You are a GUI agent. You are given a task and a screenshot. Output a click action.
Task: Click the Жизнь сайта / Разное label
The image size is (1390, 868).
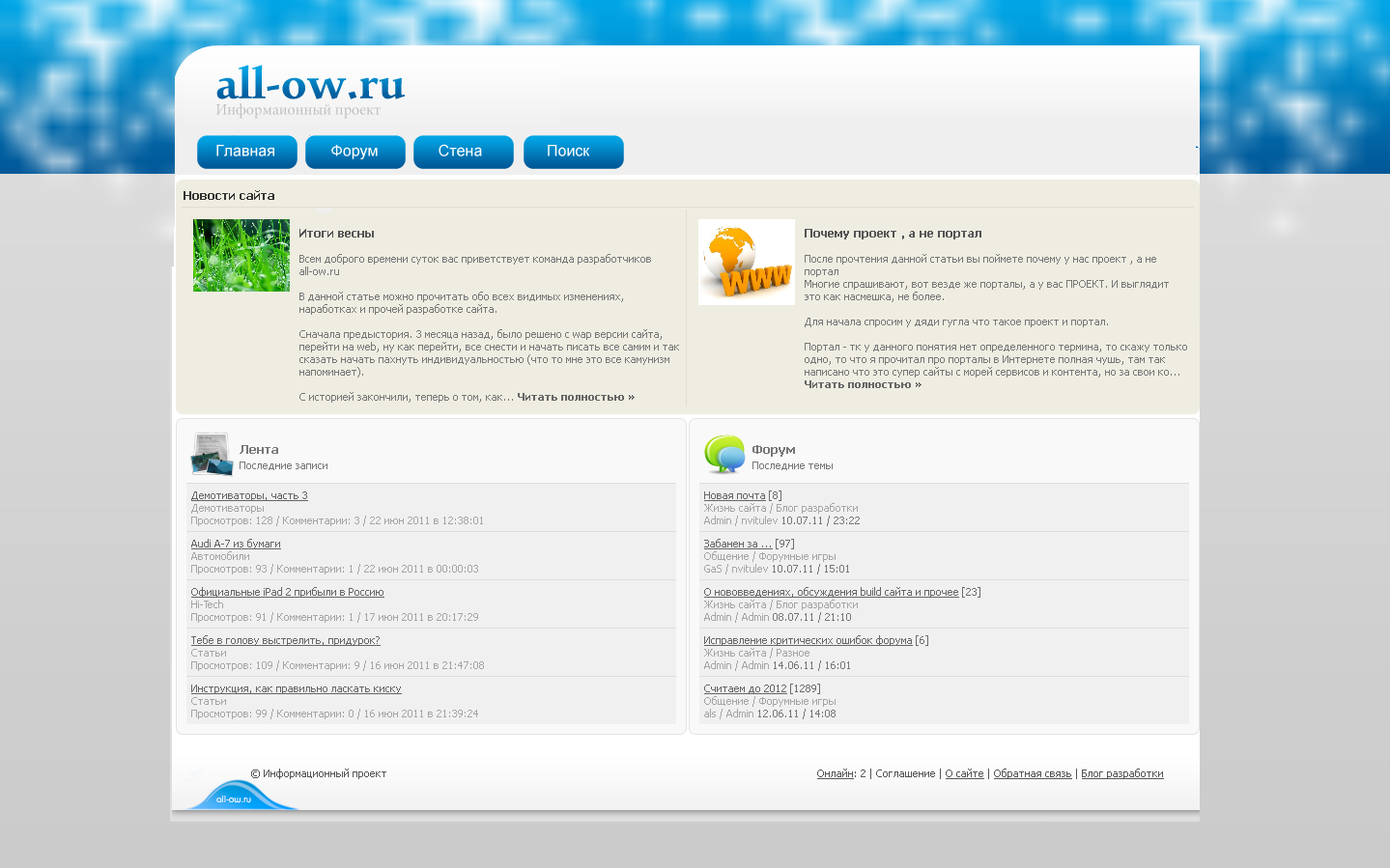tap(756, 653)
